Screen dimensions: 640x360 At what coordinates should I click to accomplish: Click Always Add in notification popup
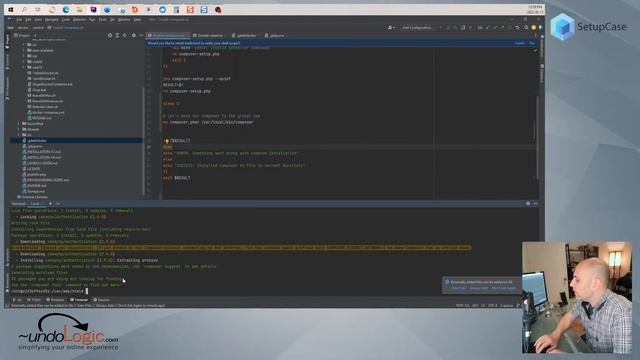[x=479, y=288]
